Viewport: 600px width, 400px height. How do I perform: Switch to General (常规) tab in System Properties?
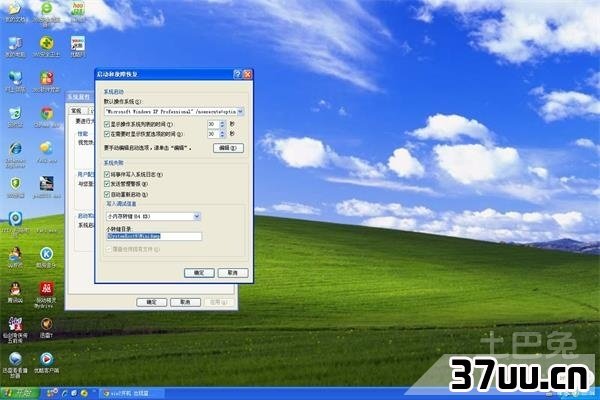[x=77, y=111]
